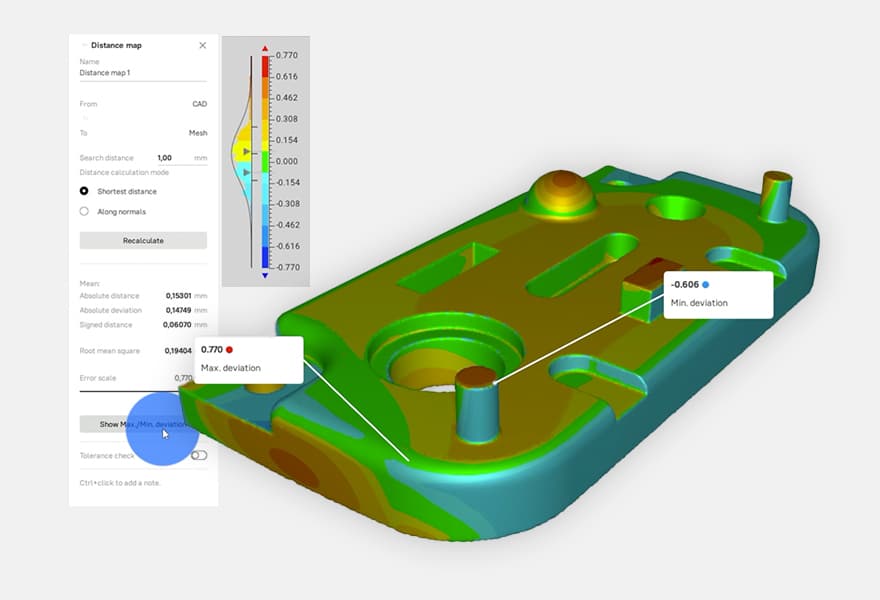
Task: Click the red dot on Max. deviation label
Action: click(229, 350)
